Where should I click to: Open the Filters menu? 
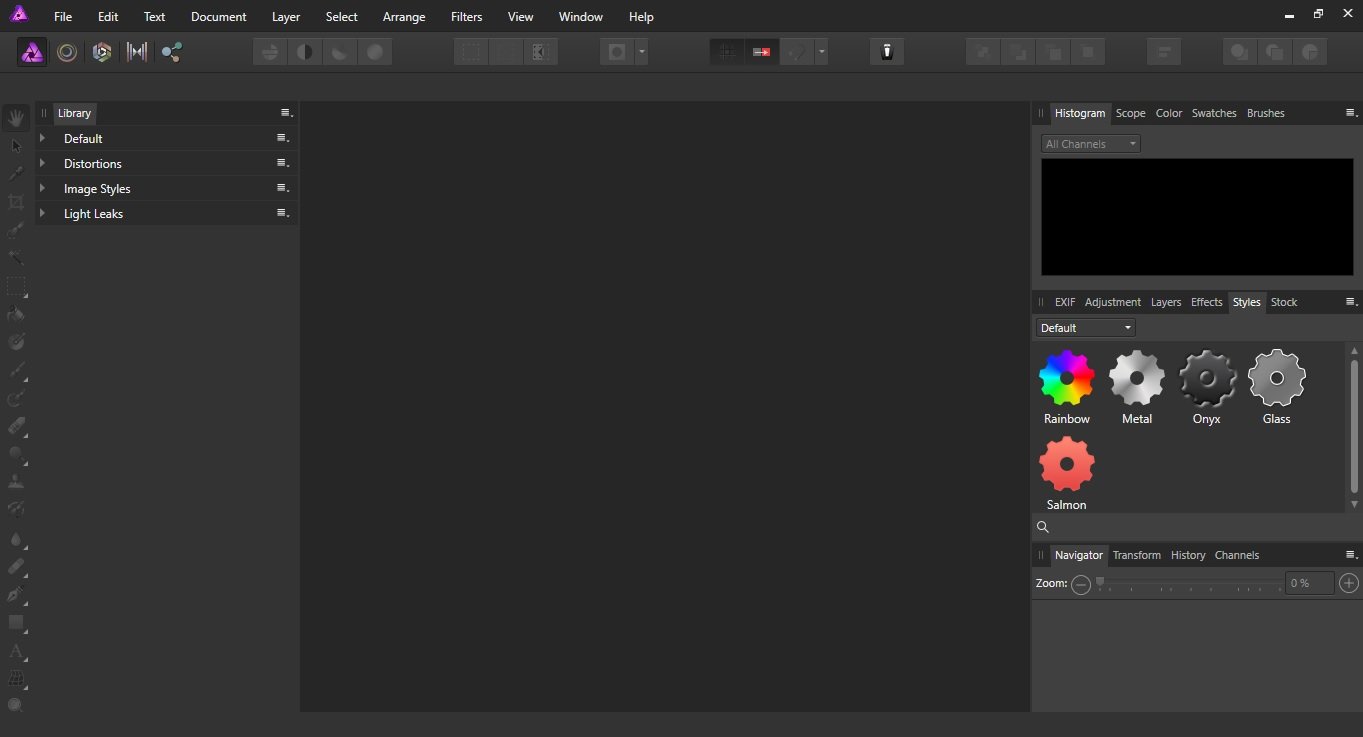point(466,16)
